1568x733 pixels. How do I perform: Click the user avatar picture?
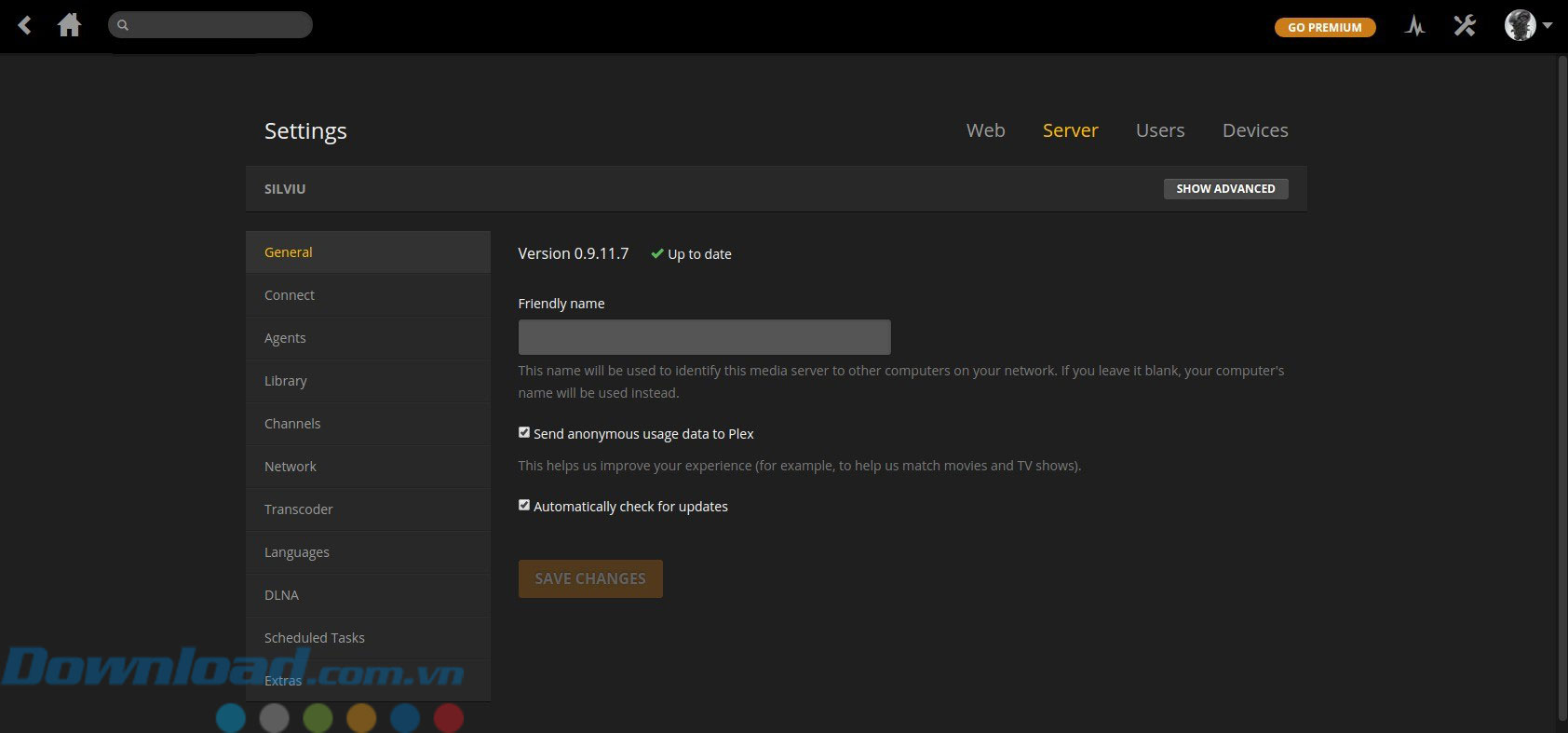(1520, 25)
